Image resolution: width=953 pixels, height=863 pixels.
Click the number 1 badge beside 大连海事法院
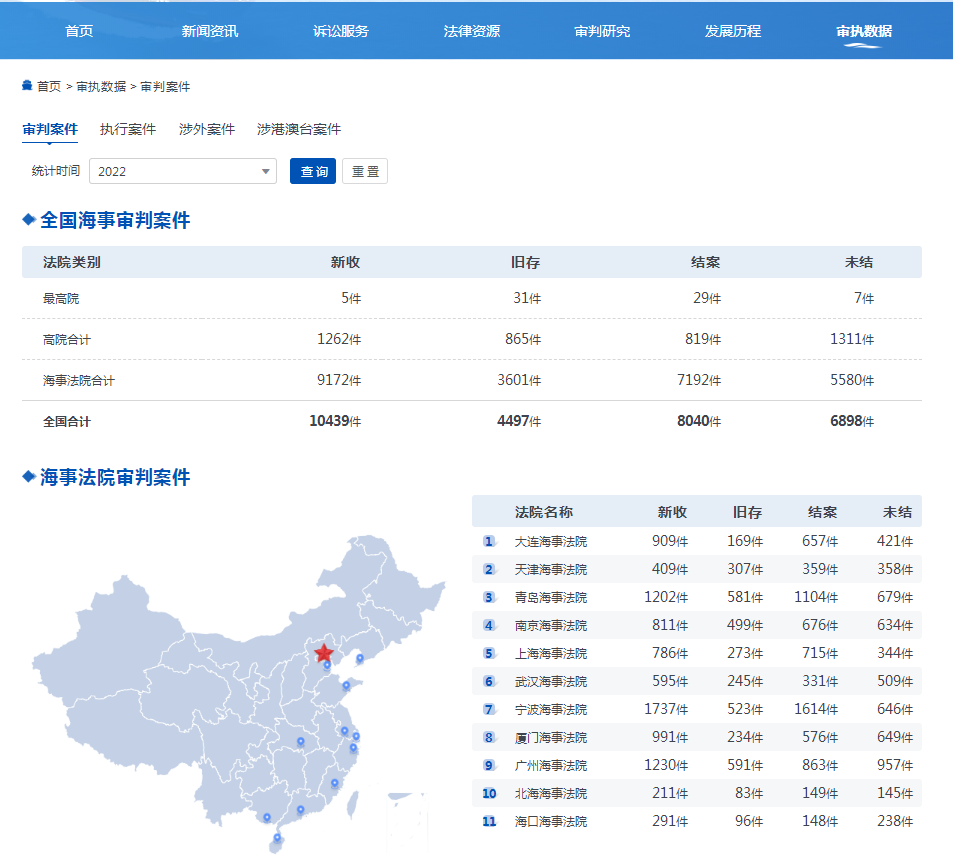[489, 541]
